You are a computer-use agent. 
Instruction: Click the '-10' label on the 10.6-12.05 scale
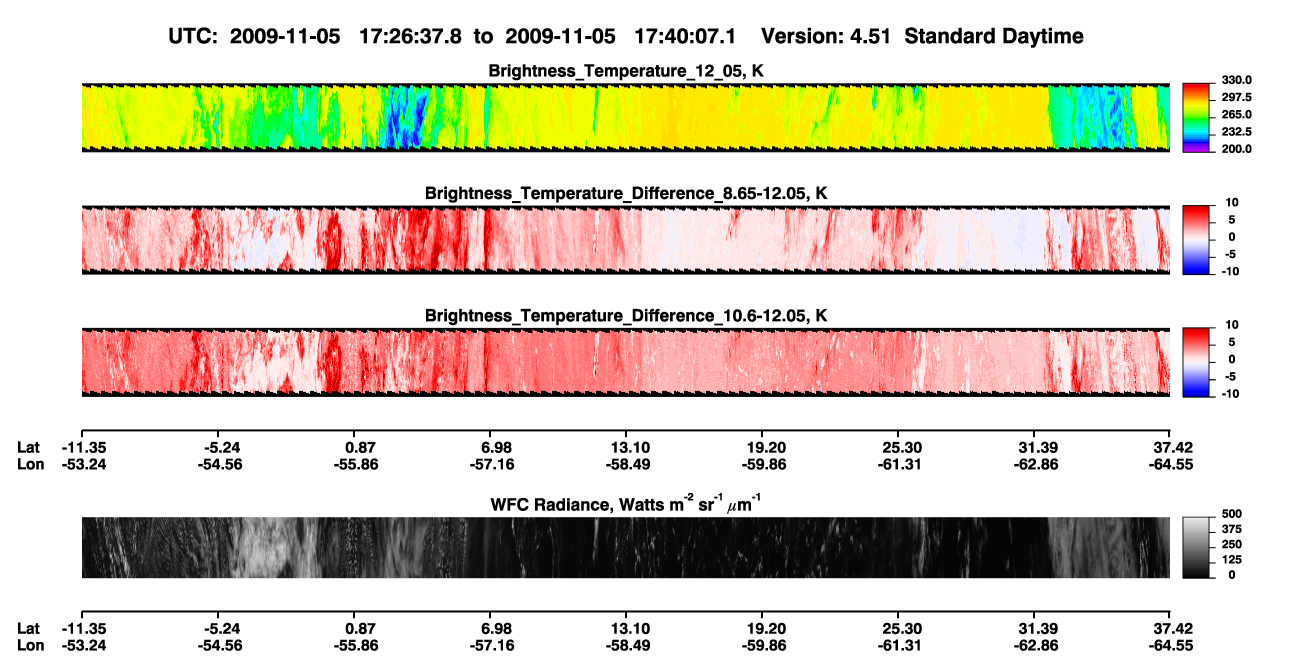1229,394
